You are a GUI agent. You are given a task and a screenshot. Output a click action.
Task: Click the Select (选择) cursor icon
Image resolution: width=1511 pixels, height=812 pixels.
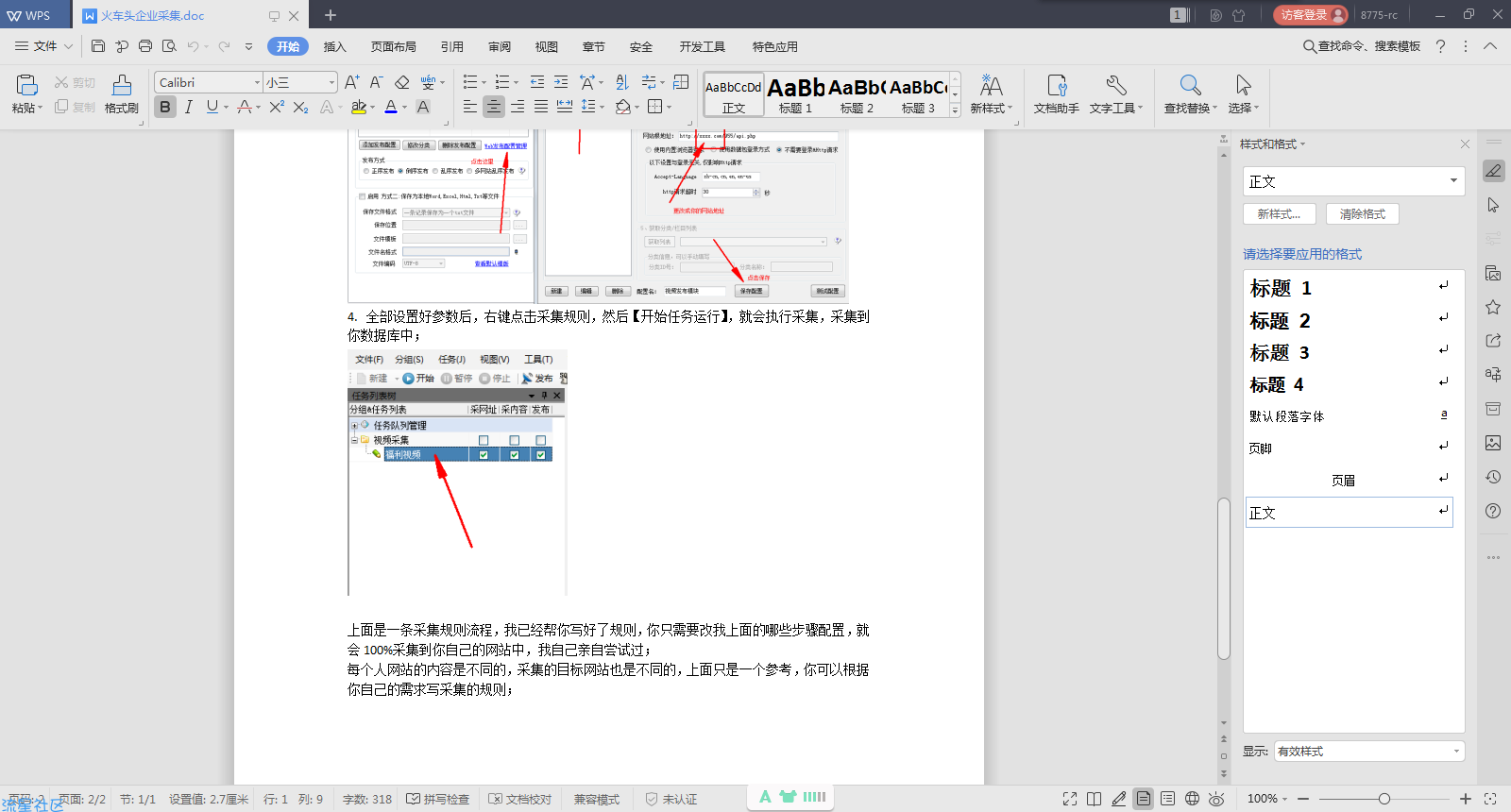pyautogui.click(x=1244, y=85)
